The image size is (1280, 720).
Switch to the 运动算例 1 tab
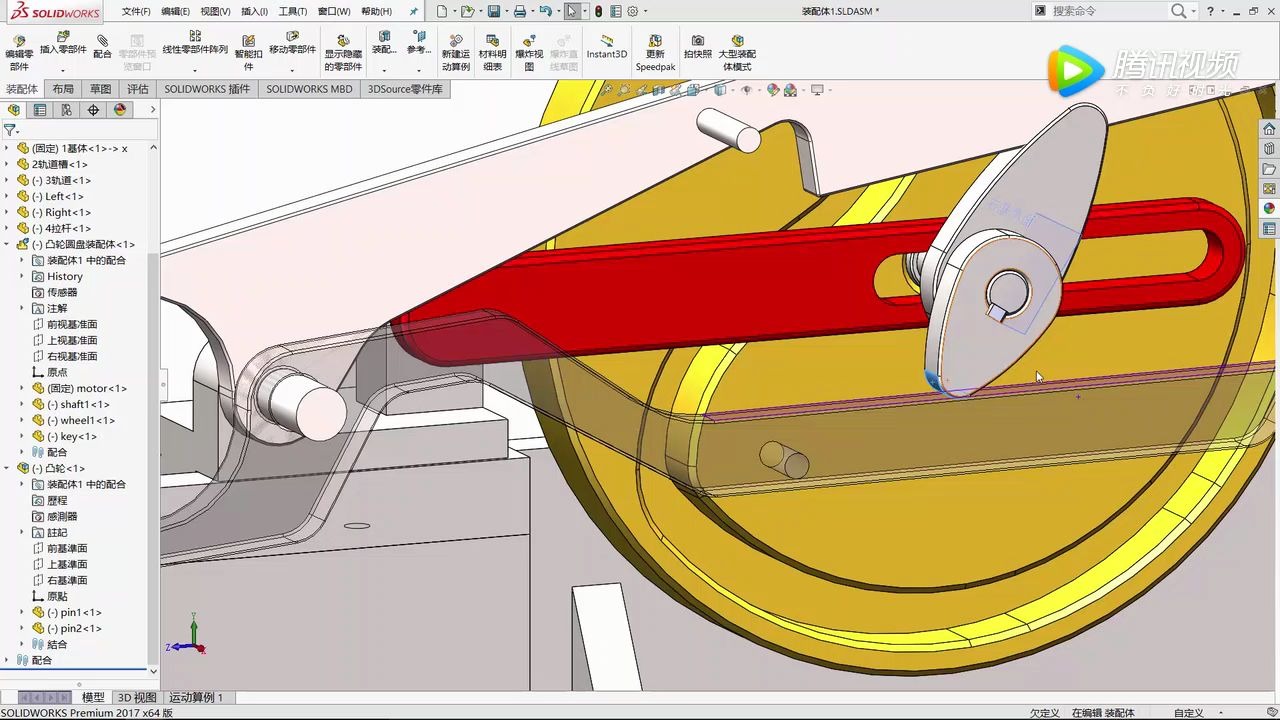pyautogui.click(x=196, y=697)
